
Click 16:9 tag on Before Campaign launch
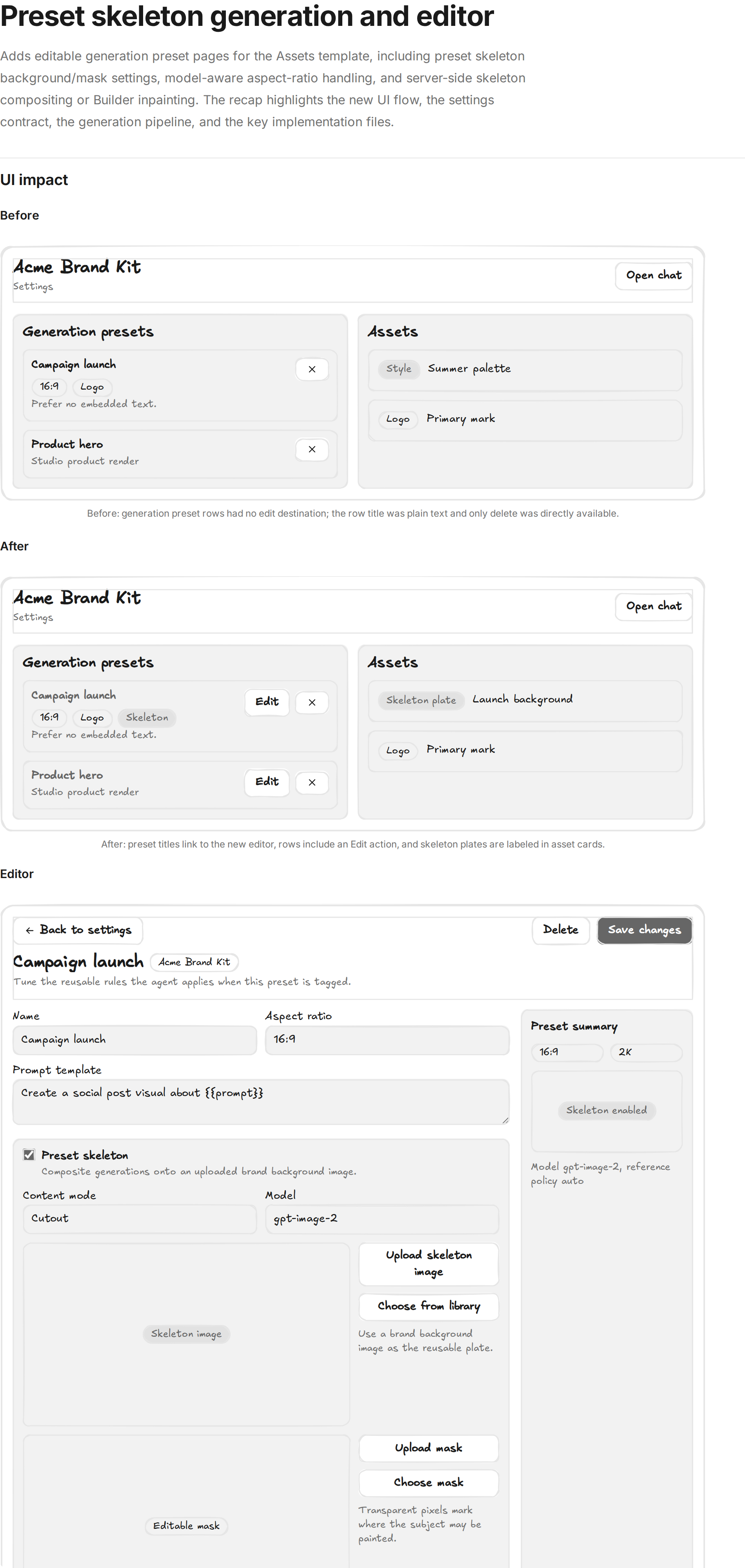pyautogui.click(x=49, y=387)
